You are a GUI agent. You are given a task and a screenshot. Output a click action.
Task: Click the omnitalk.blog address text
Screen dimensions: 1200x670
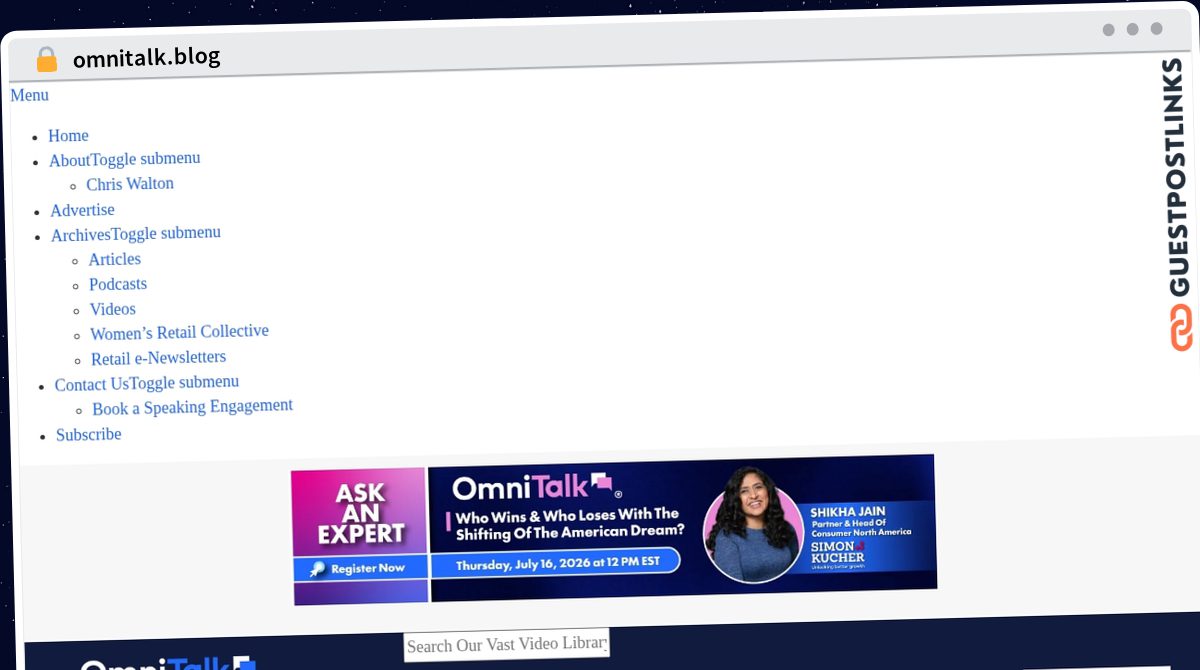pyautogui.click(x=146, y=58)
